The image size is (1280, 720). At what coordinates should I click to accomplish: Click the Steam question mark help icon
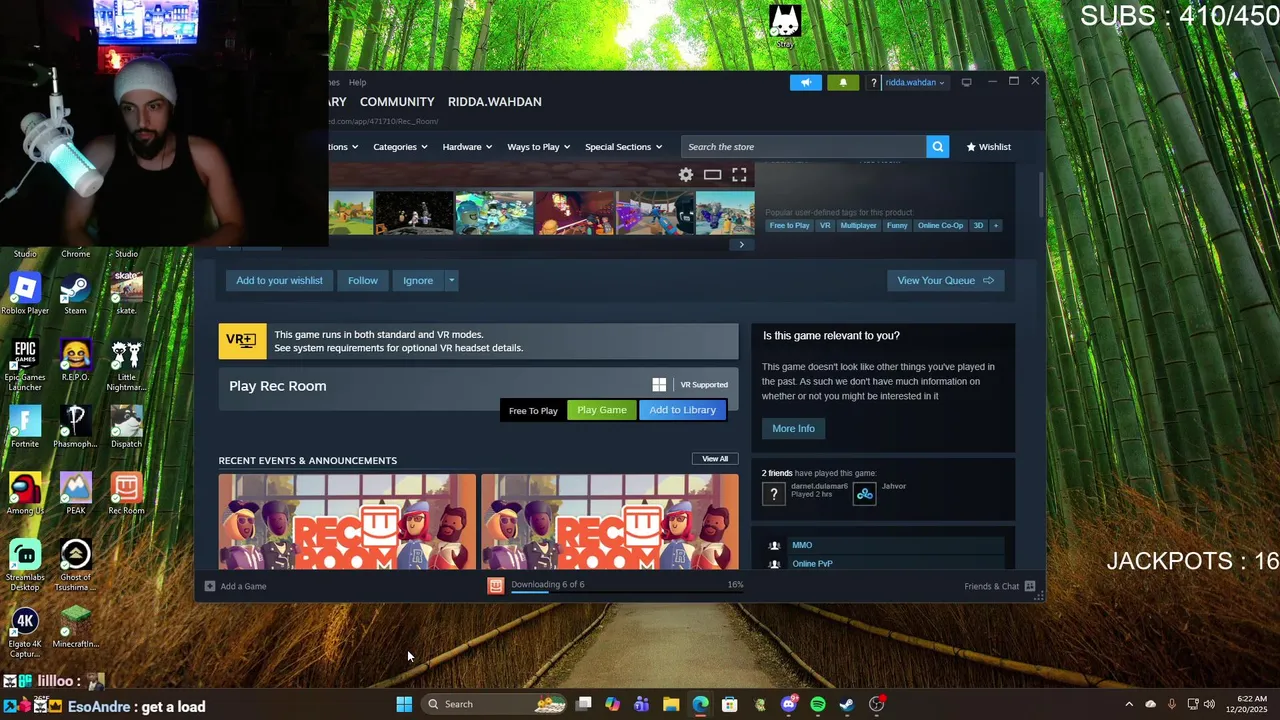point(873,82)
